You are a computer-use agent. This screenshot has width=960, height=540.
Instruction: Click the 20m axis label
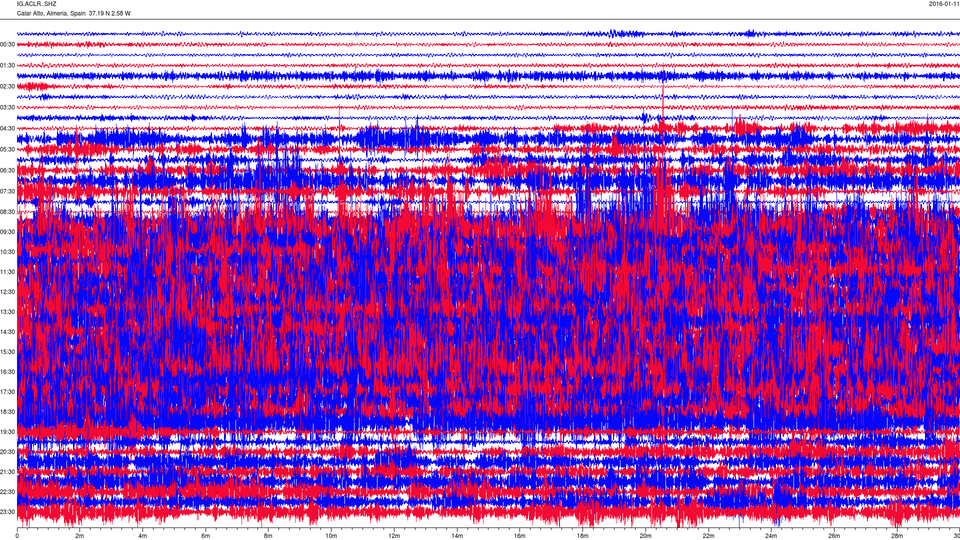[x=645, y=536]
